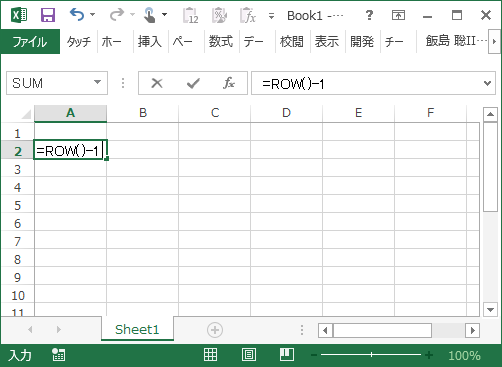
Task: Open the 開発 ribbon tab
Action: (x=362, y=42)
